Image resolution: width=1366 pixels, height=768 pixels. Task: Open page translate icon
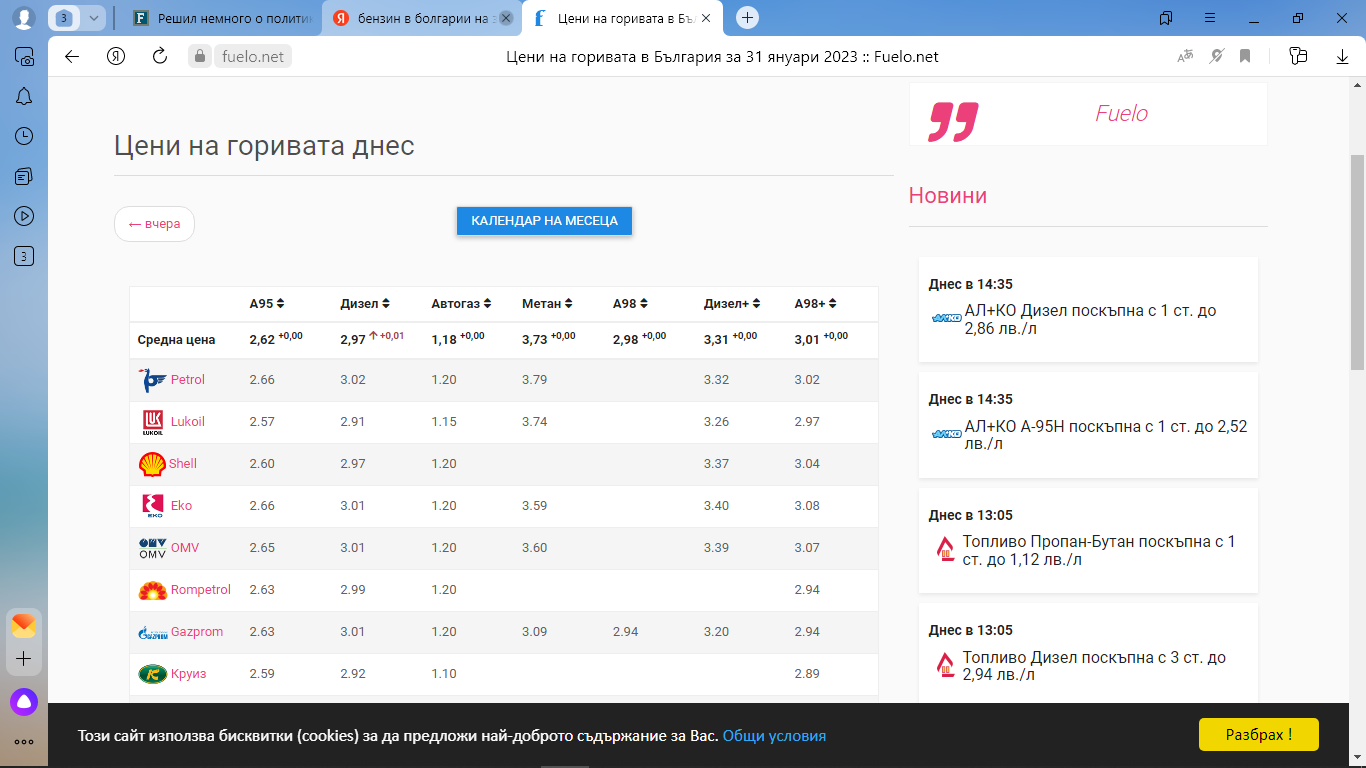click(1185, 57)
